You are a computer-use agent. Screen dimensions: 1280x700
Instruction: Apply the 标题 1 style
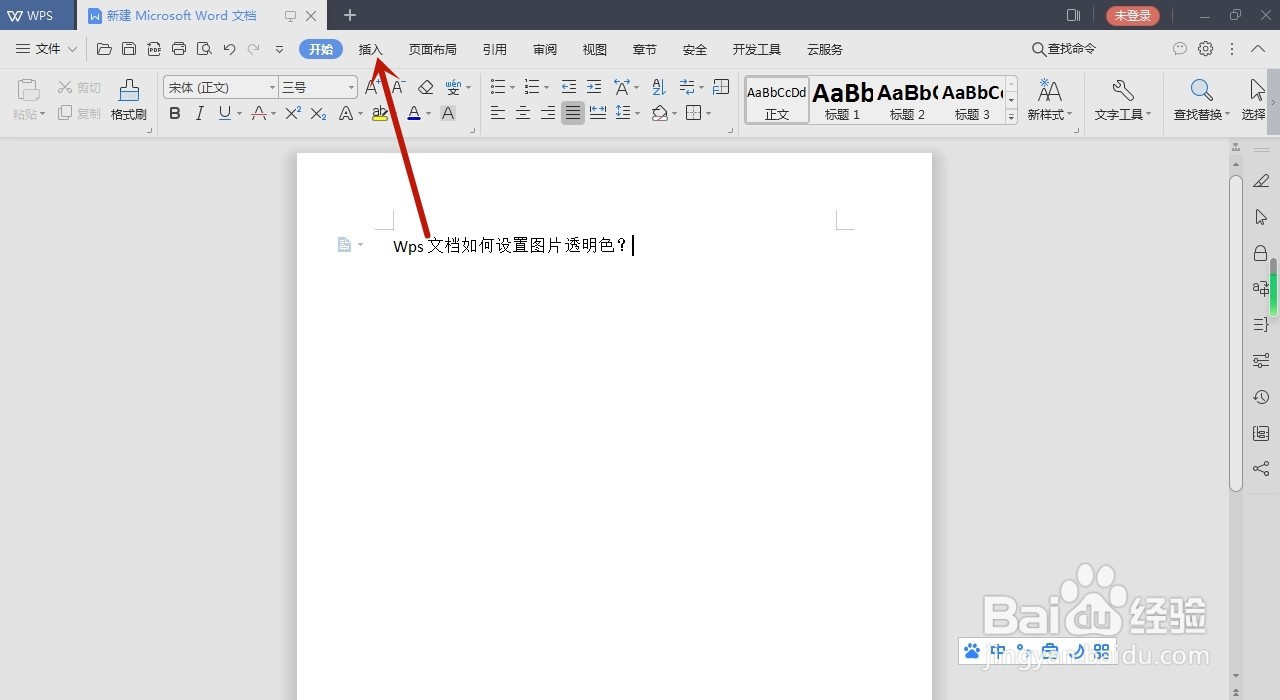[843, 100]
